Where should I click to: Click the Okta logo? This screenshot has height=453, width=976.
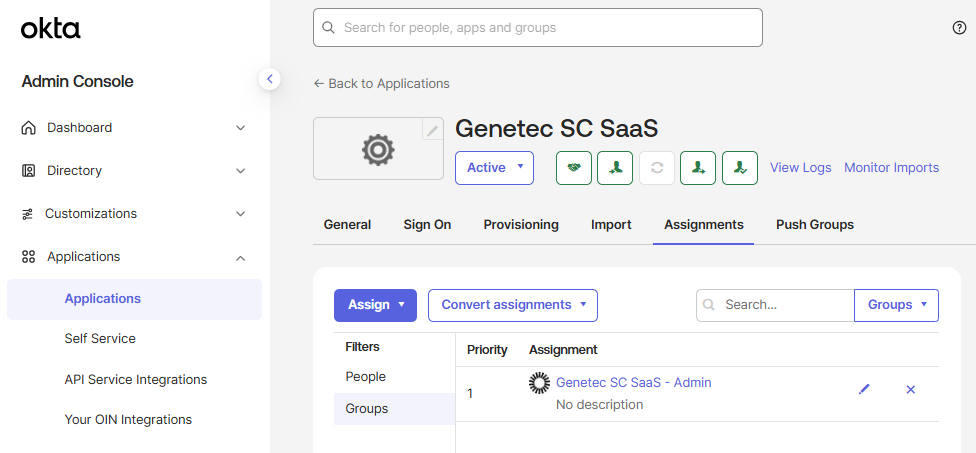[x=50, y=29]
